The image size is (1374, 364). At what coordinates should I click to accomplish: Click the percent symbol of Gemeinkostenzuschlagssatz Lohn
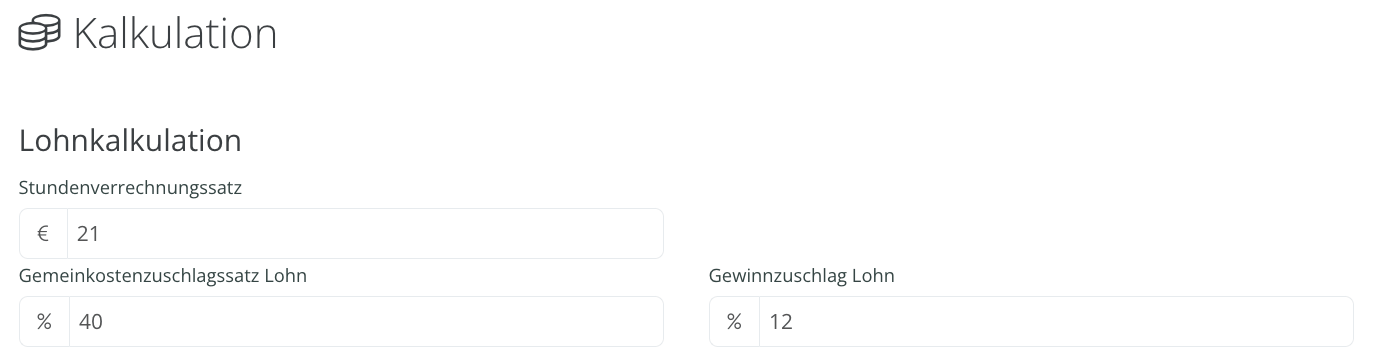click(x=44, y=322)
